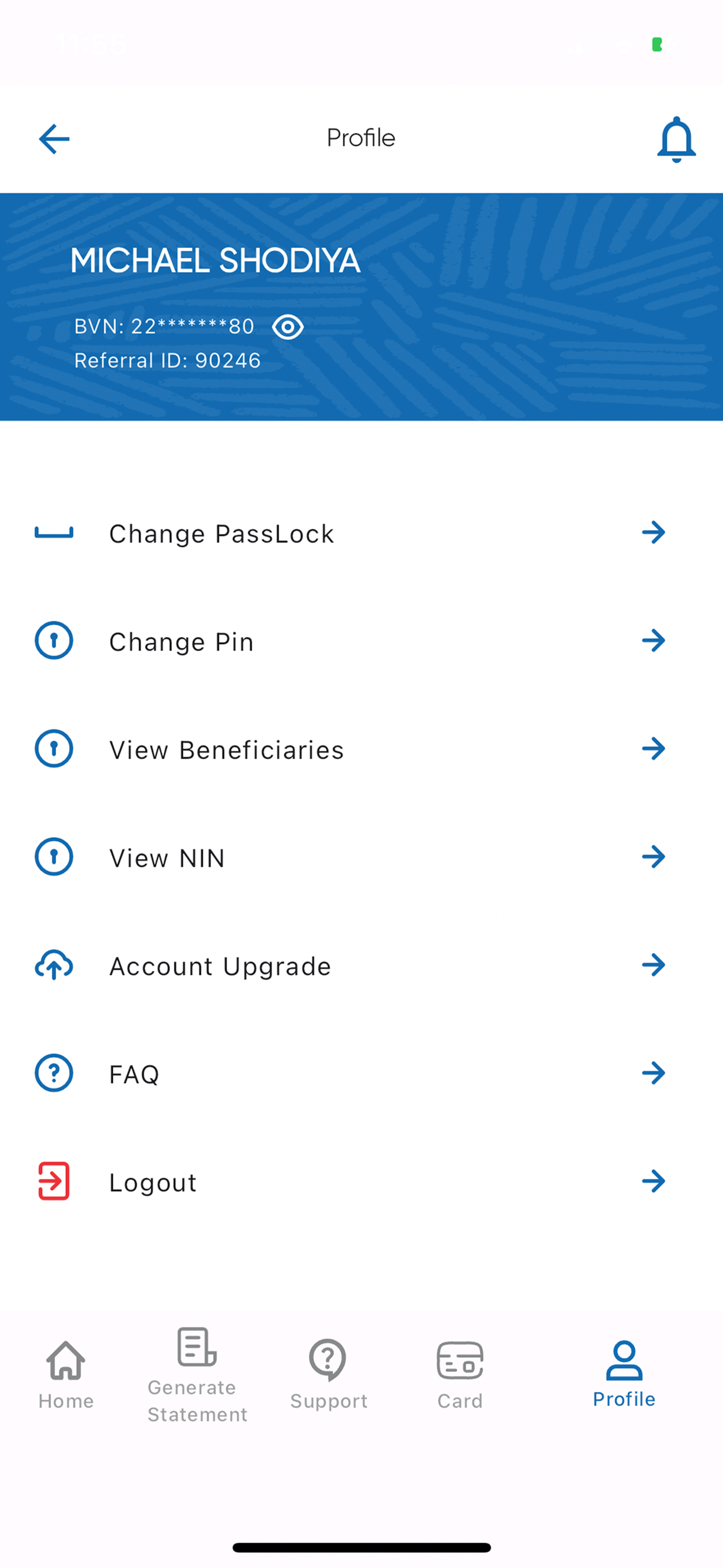Screen dimensions: 723x1568
Task: Select the Profile tab
Action: [624, 1373]
